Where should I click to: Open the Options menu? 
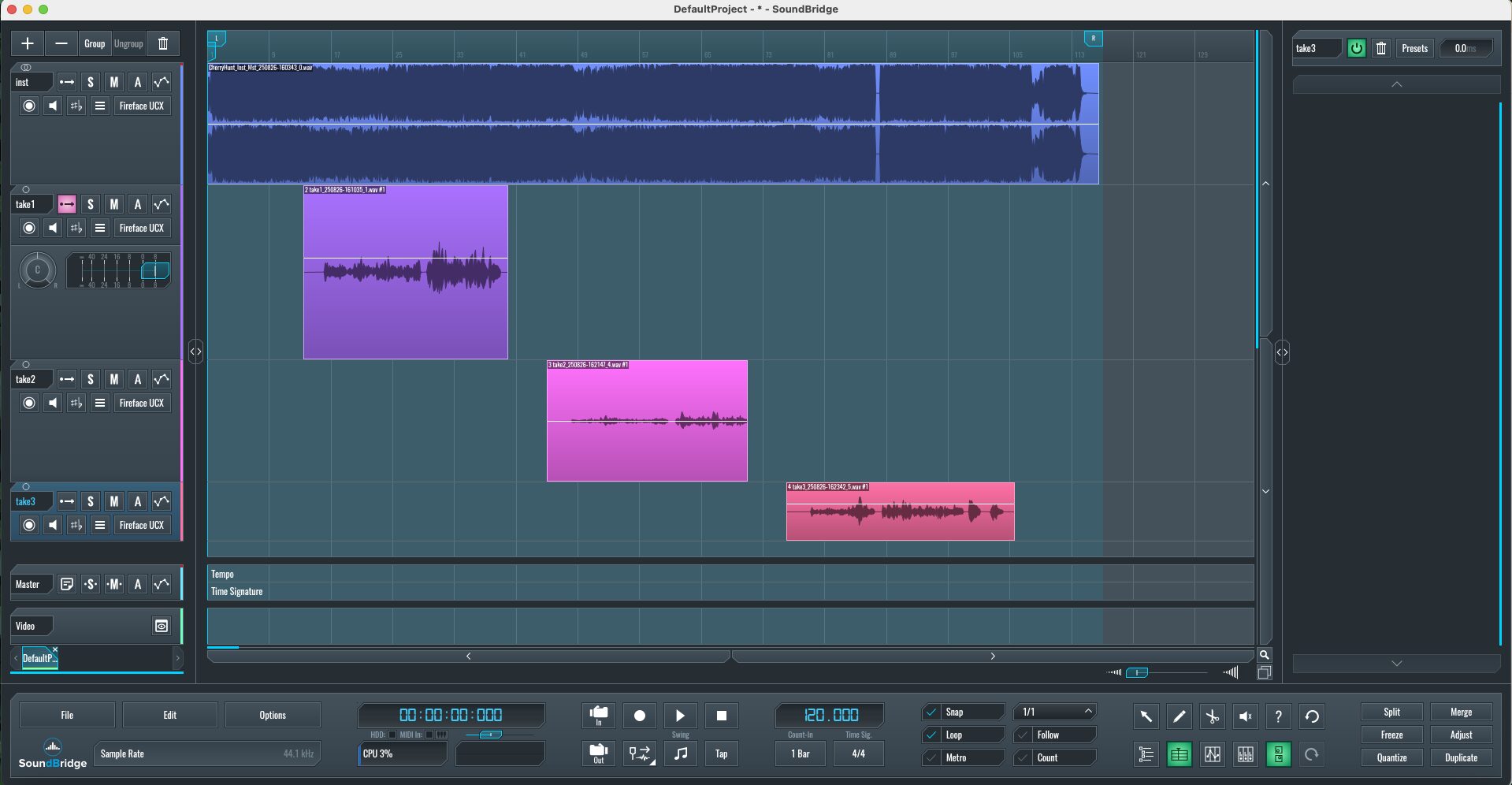(x=273, y=715)
